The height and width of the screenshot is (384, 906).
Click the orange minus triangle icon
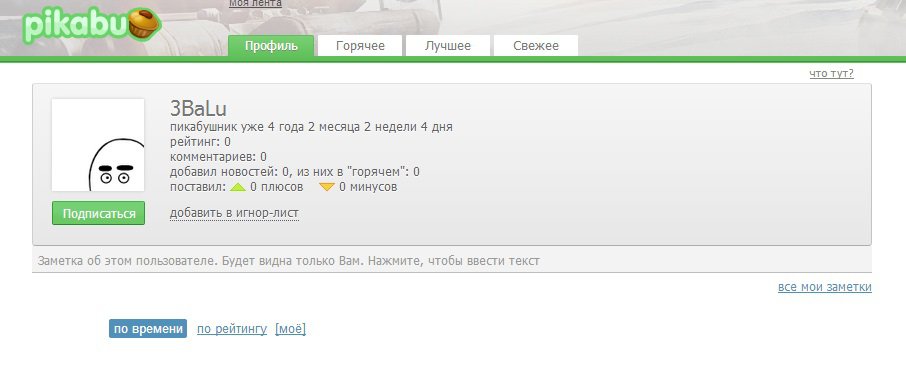pos(327,187)
